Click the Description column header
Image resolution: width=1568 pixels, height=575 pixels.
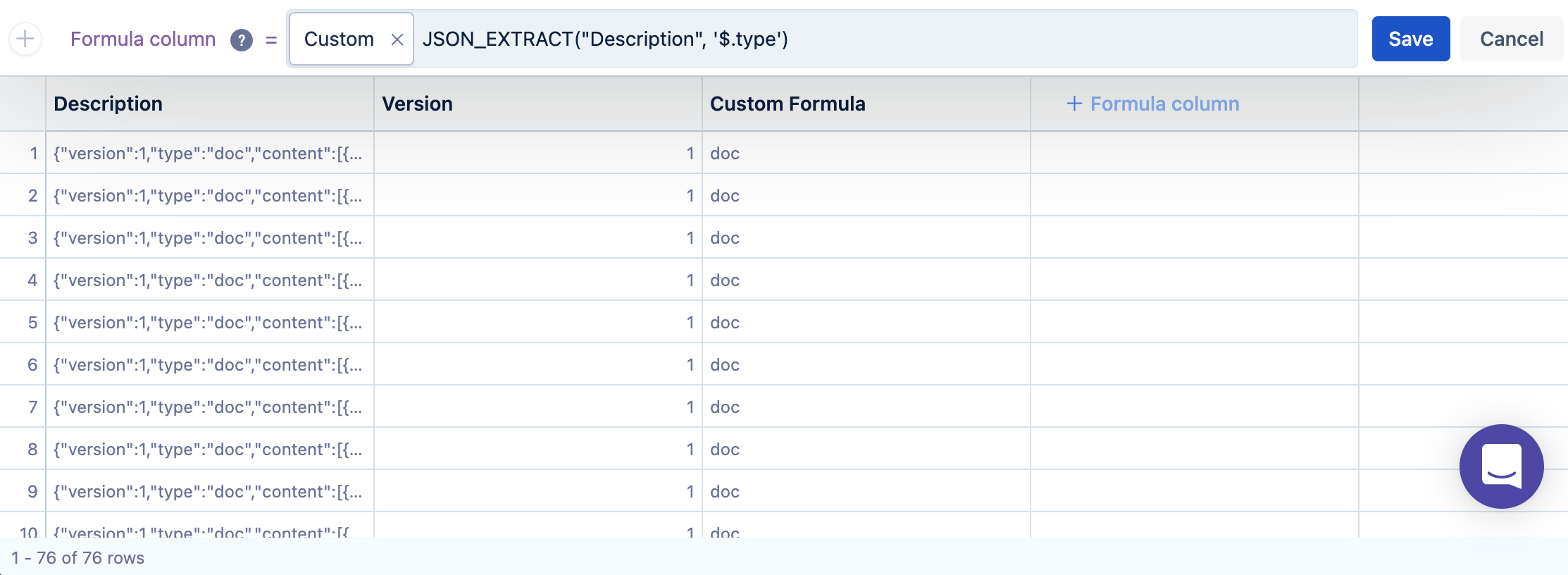coord(108,104)
